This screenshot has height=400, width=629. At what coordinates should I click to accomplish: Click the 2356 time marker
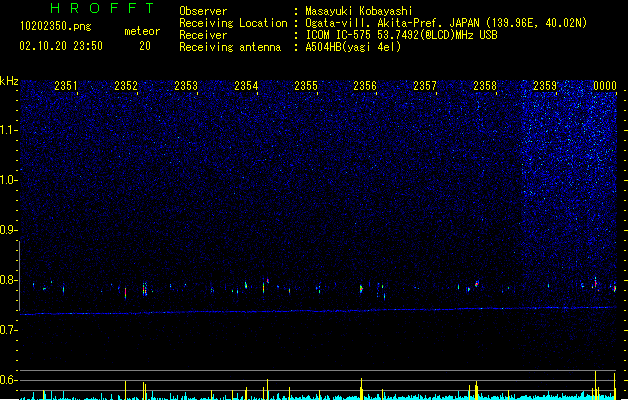[365, 85]
